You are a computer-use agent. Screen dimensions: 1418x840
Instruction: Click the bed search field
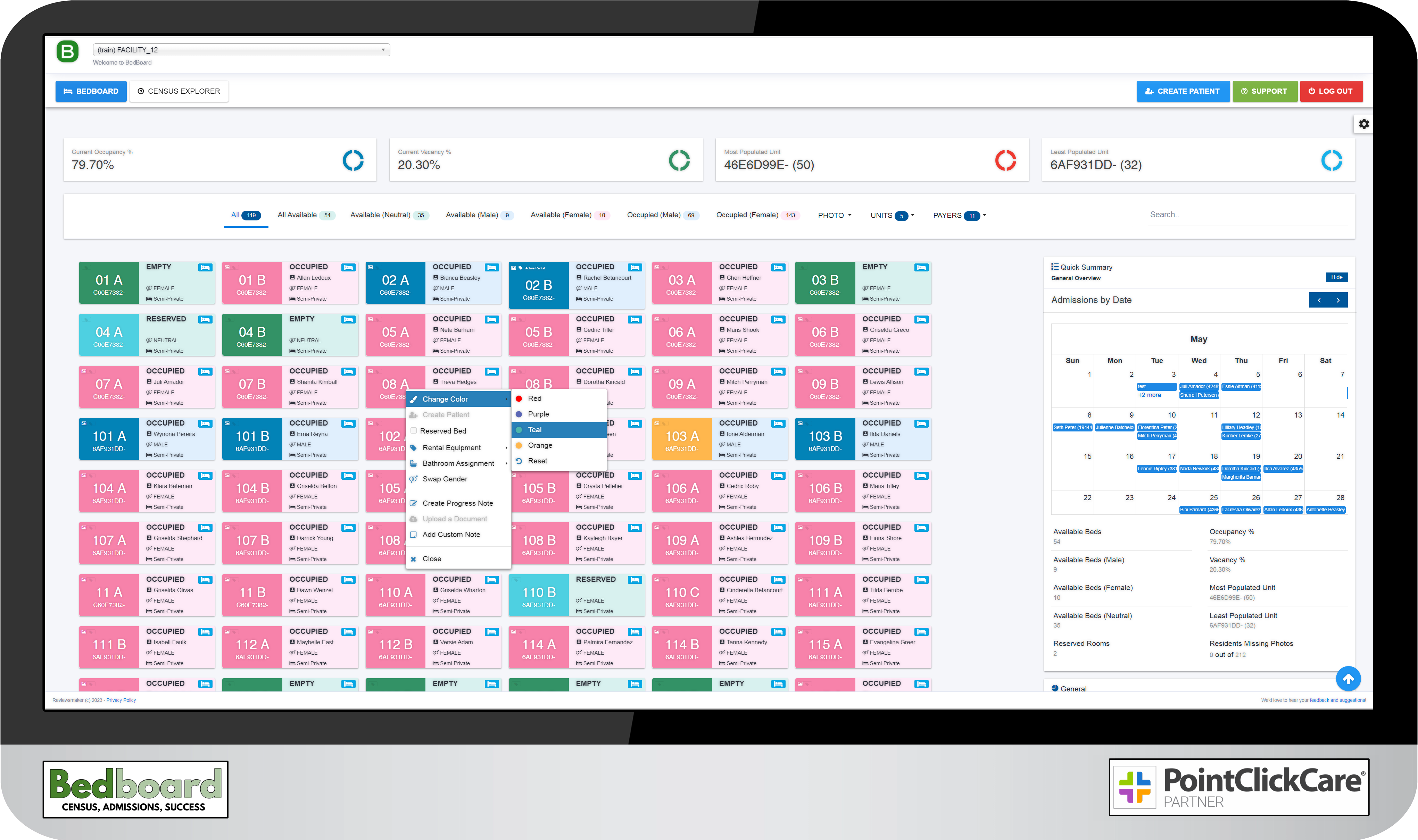pyautogui.click(x=1247, y=215)
